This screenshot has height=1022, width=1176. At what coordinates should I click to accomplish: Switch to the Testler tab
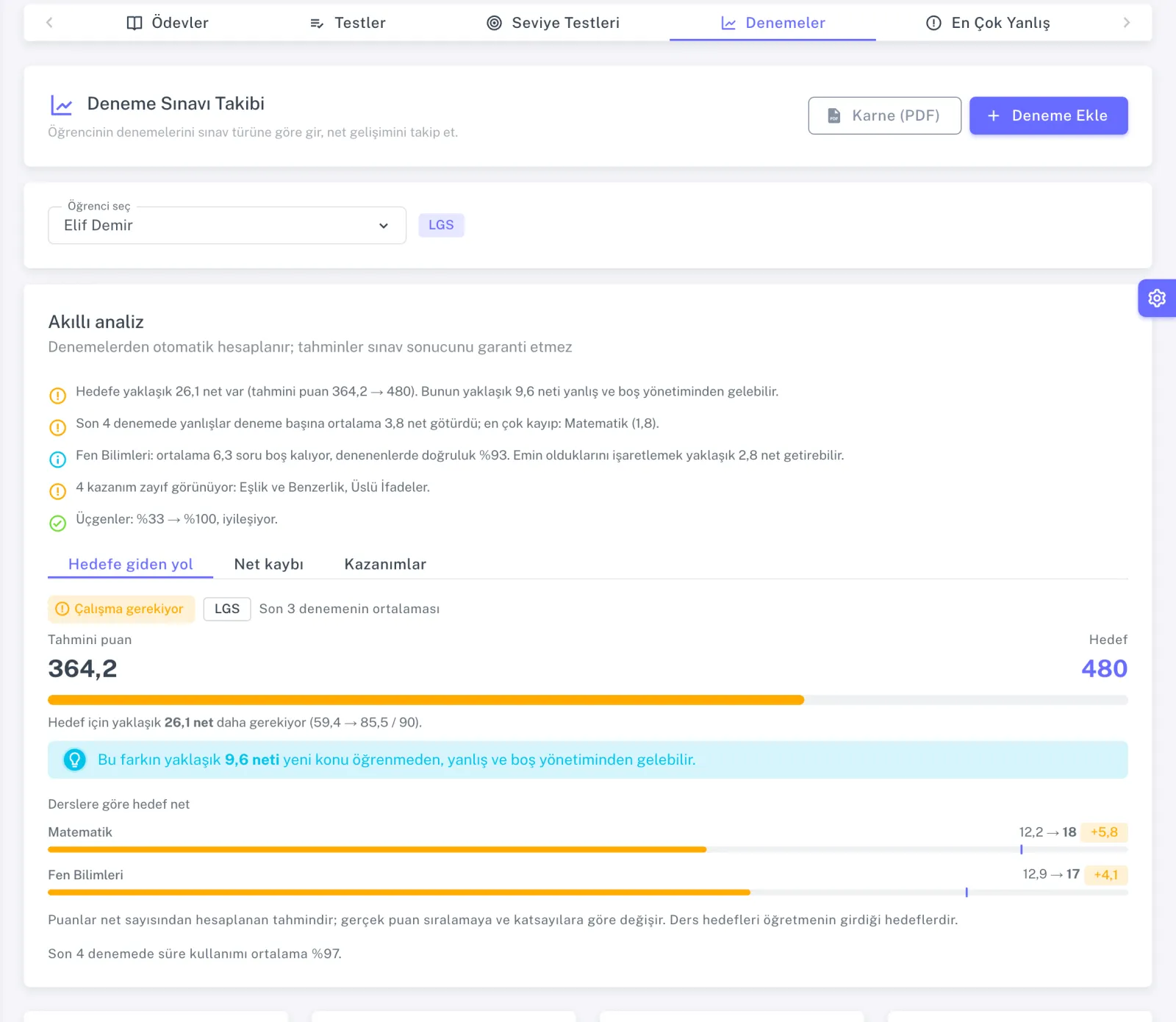pos(348,23)
